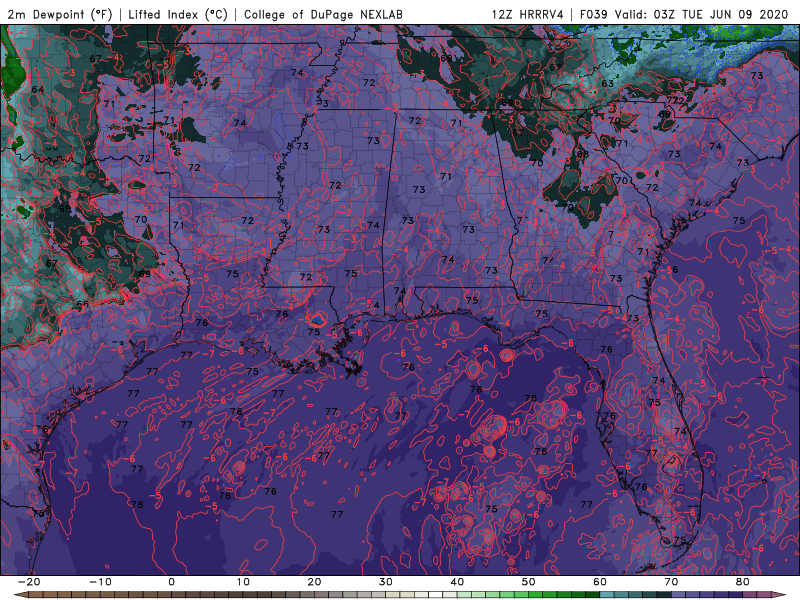Viewport: 800px width, 600px height.
Task: Click the 68 dewpoint value on the map
Action: point(583,154)
